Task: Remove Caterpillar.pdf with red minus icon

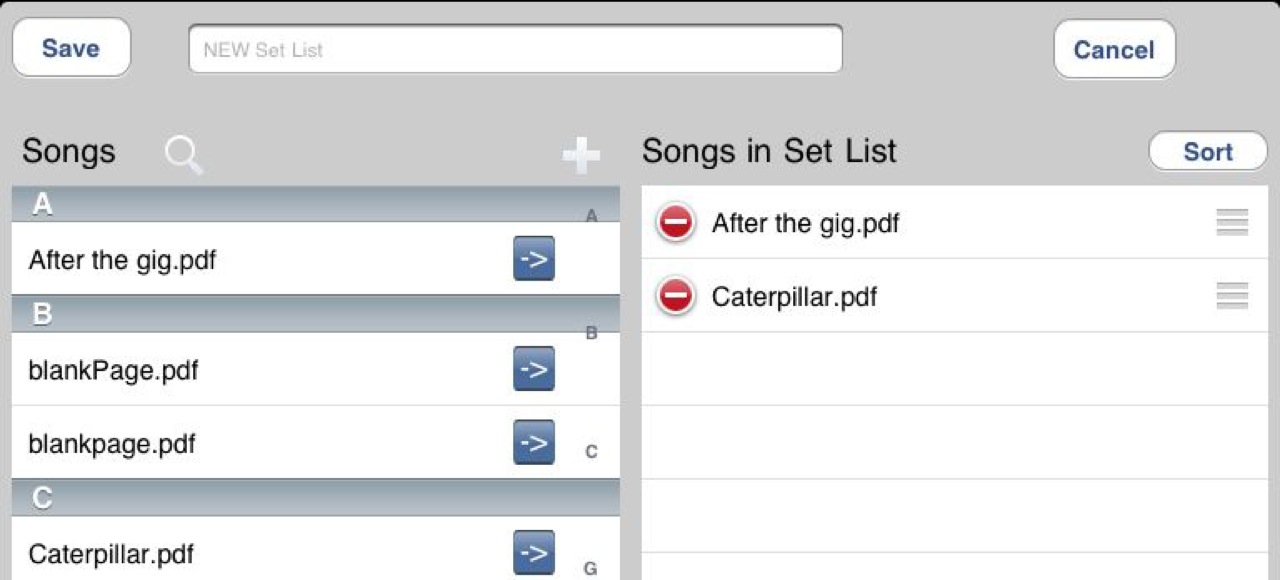Action: coord(676,296)
